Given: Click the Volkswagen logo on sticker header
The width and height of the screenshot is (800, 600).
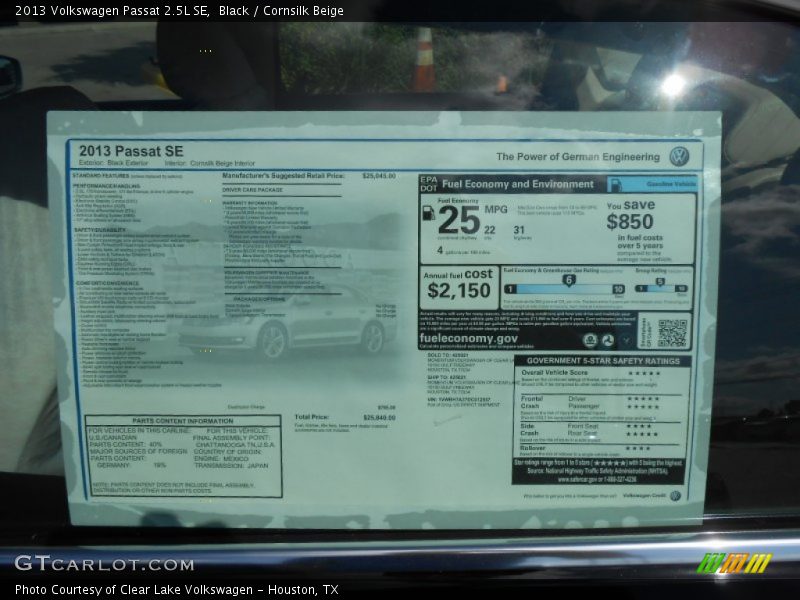Looking at the screenshot, I should pyautogui.click(x=679, y=156).
